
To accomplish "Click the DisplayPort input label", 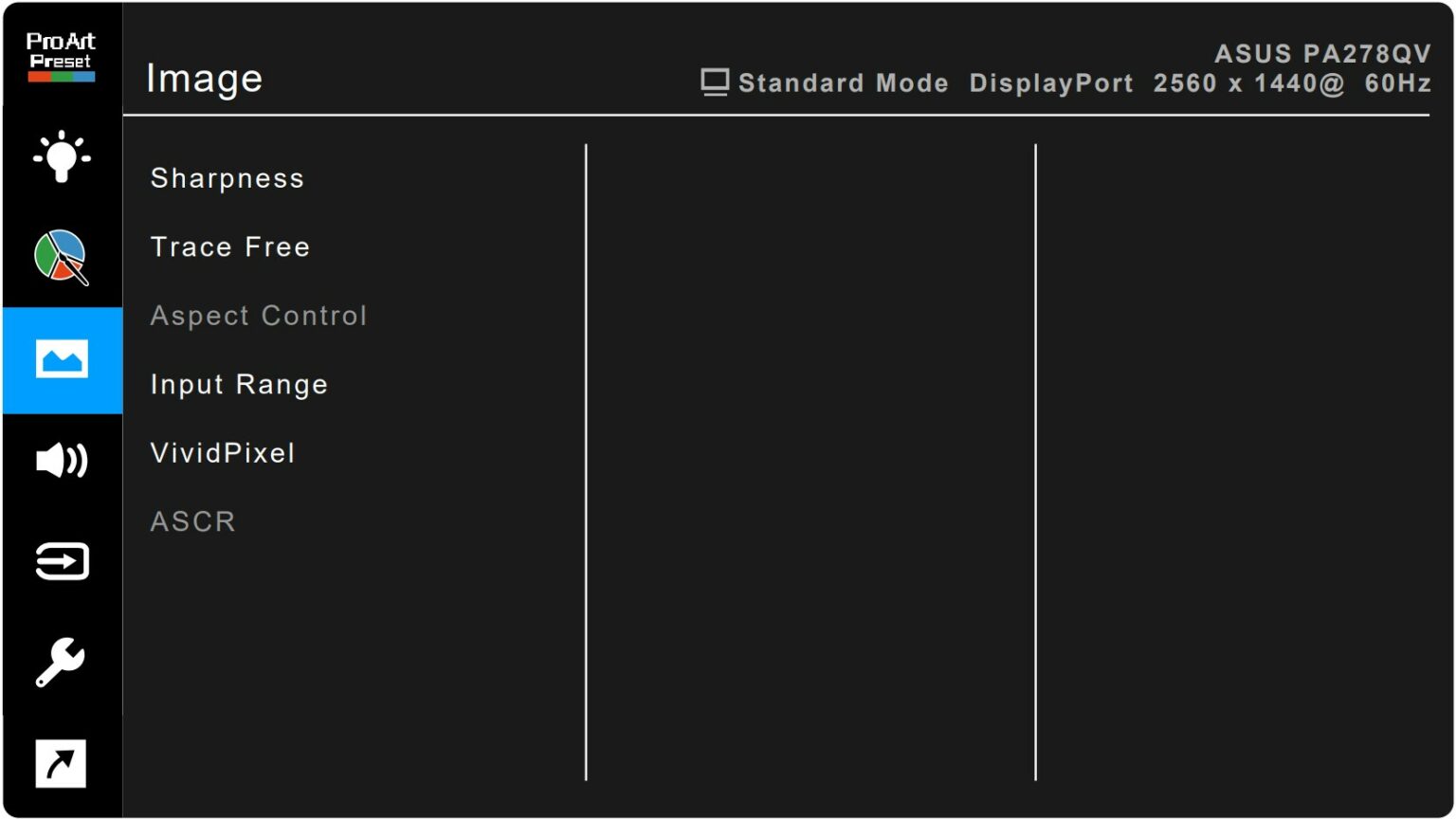I will (1051, 83).
